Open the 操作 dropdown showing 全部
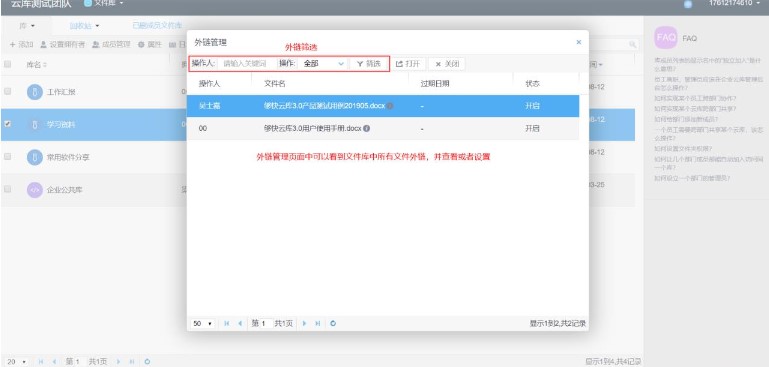The width and height of the screenshot is (769, 367). tap(323, 64)
